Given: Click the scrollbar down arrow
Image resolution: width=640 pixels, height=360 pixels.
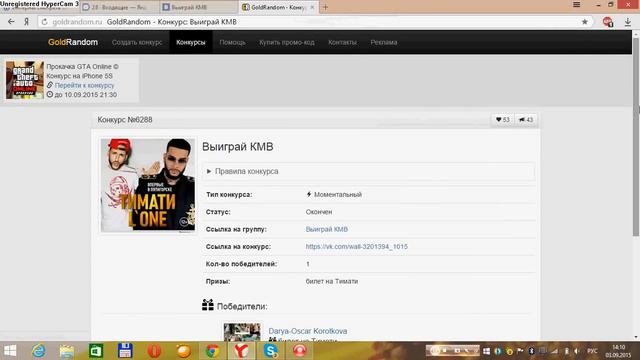Looking at the screenshot, I should [x=636, y=337].
